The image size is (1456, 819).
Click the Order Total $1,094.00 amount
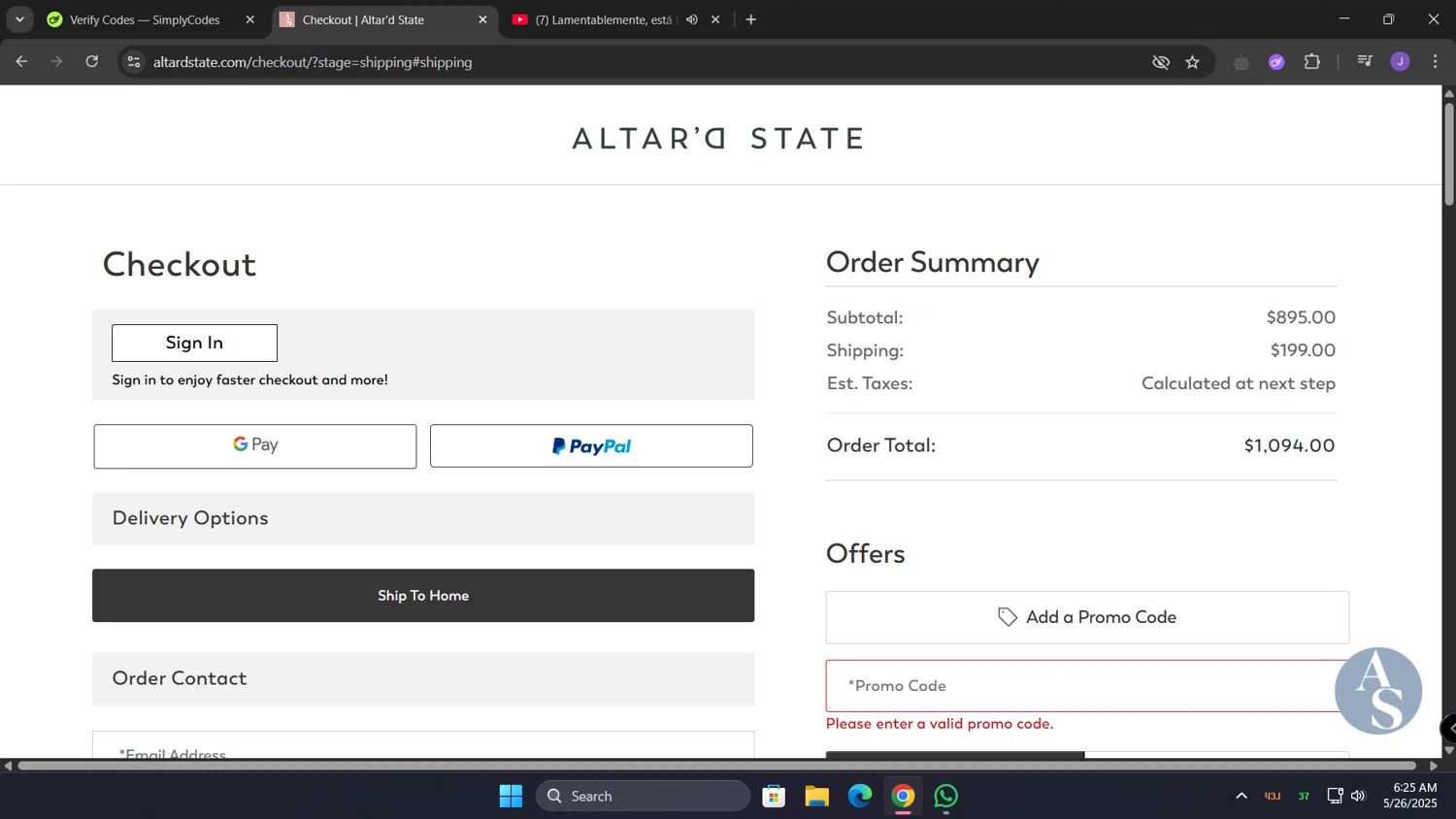pos(1289,445)
